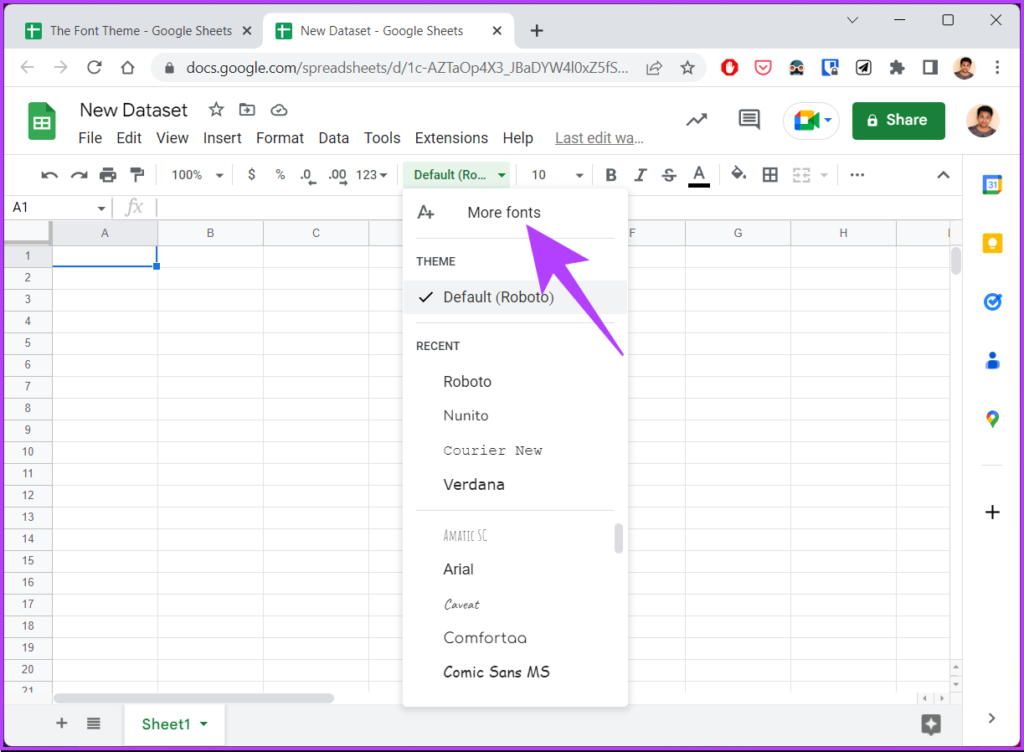
Task: Open activity dashboard trend icon
Action: point(696,119)
